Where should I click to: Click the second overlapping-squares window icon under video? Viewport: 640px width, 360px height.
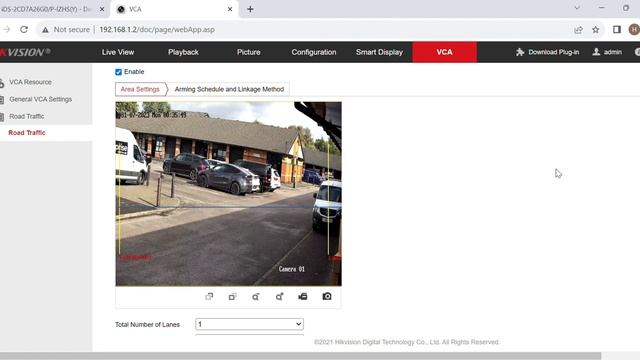click(232, 297)
